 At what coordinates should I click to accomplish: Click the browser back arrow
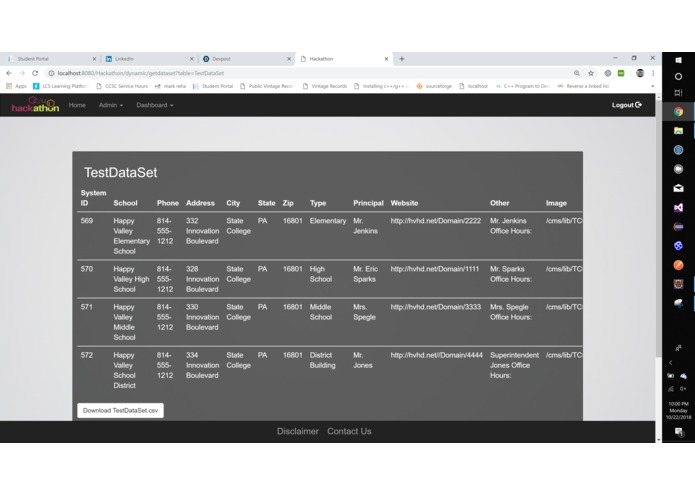pos(9,73)
